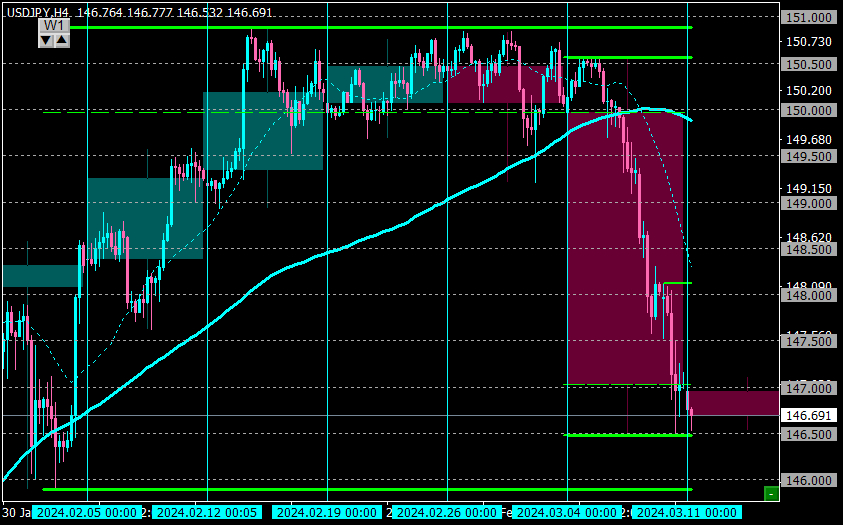This screenshot has width=843, height=525.
Task: Click the 2024.02.19 00:00 date label
Action: click(x=327, y=513)
